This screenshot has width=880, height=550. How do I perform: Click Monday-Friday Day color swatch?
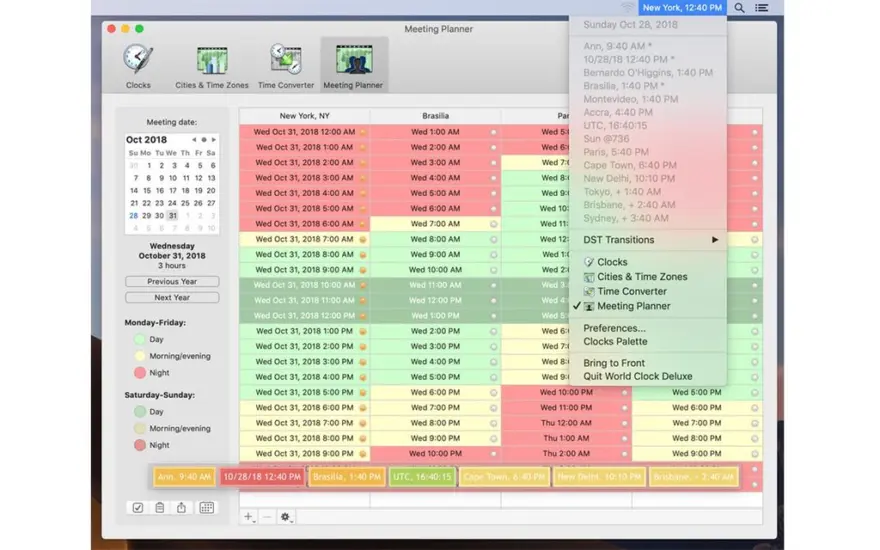point(140,340)
